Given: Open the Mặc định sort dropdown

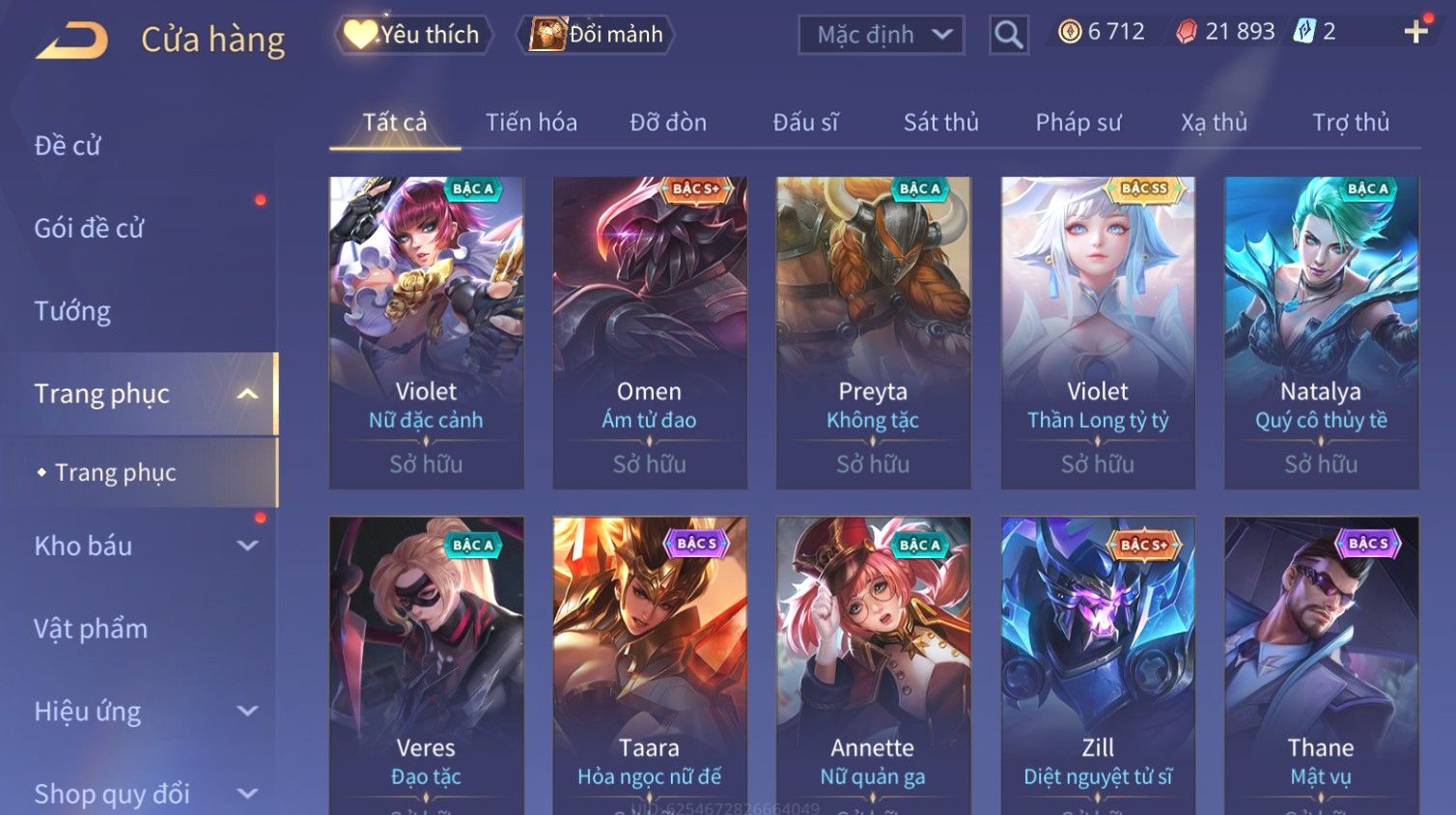Looking at the screenshot, I should point(882,35).
